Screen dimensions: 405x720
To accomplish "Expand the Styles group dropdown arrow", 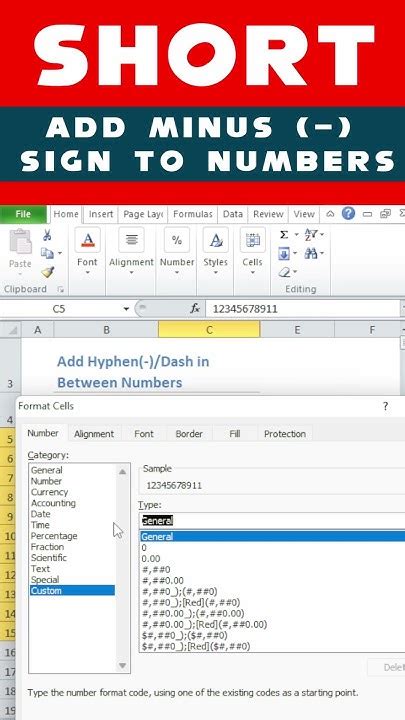I will (x=215, y=272).
